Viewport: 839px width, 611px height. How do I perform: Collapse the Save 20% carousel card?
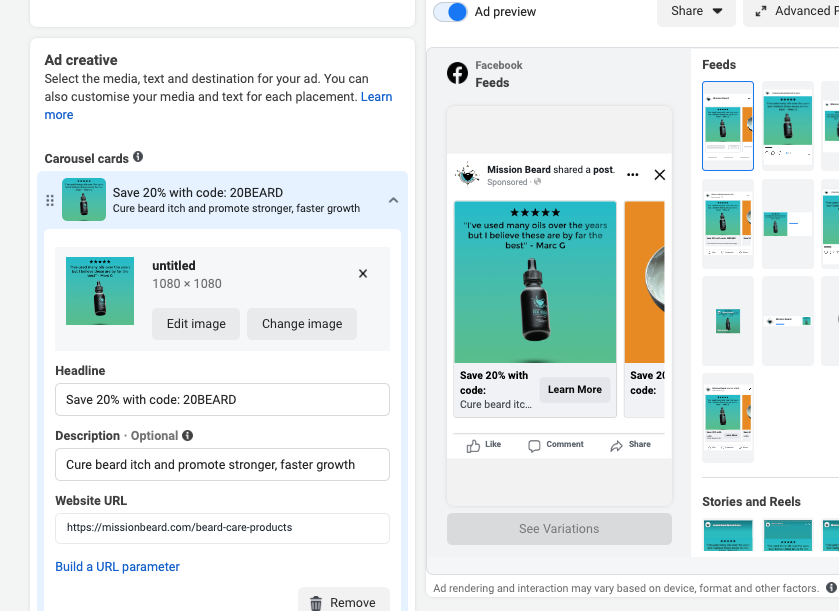coord(393,200)
